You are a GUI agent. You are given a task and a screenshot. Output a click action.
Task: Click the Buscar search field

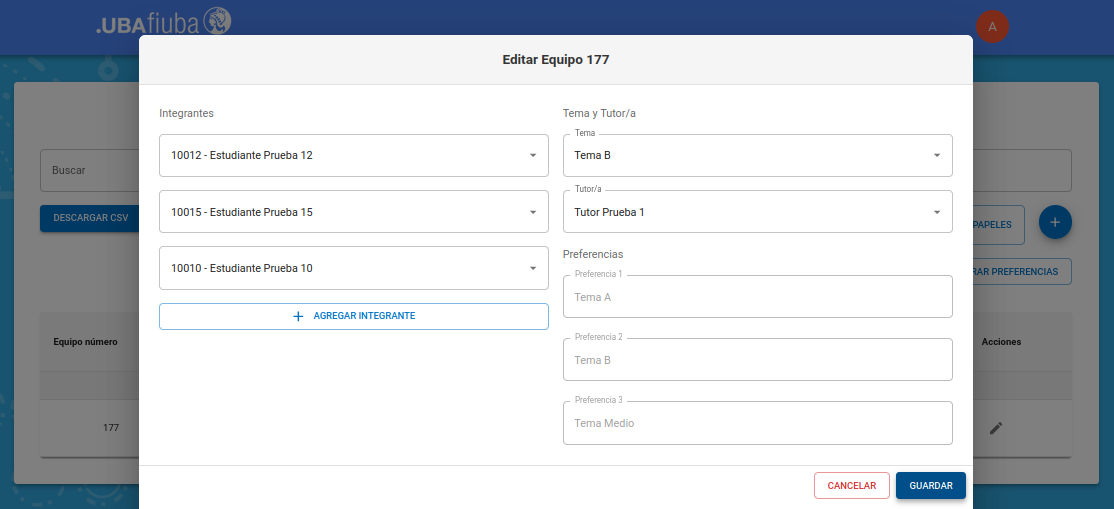click(90, 171)
